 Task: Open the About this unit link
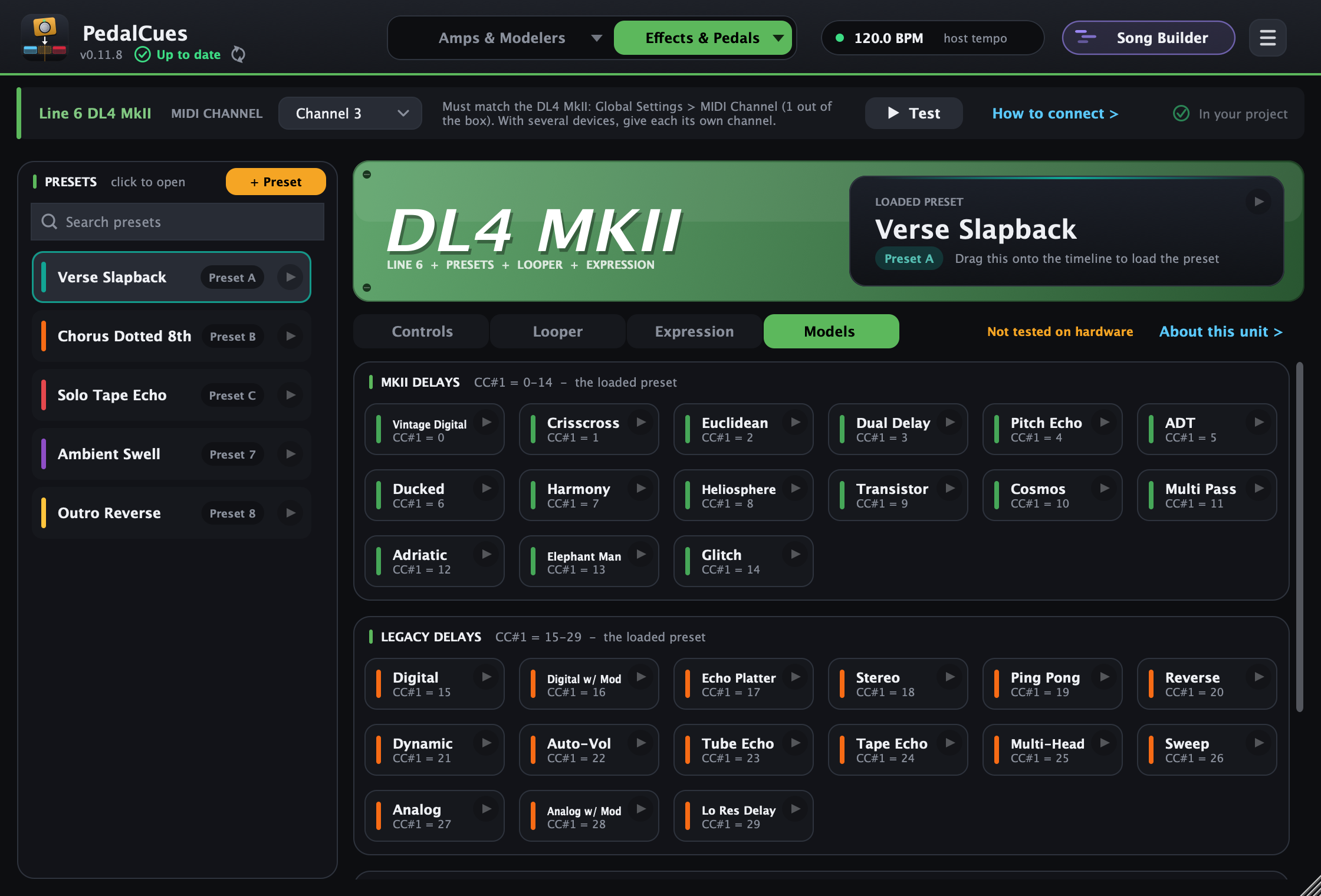click(1221, 331)
